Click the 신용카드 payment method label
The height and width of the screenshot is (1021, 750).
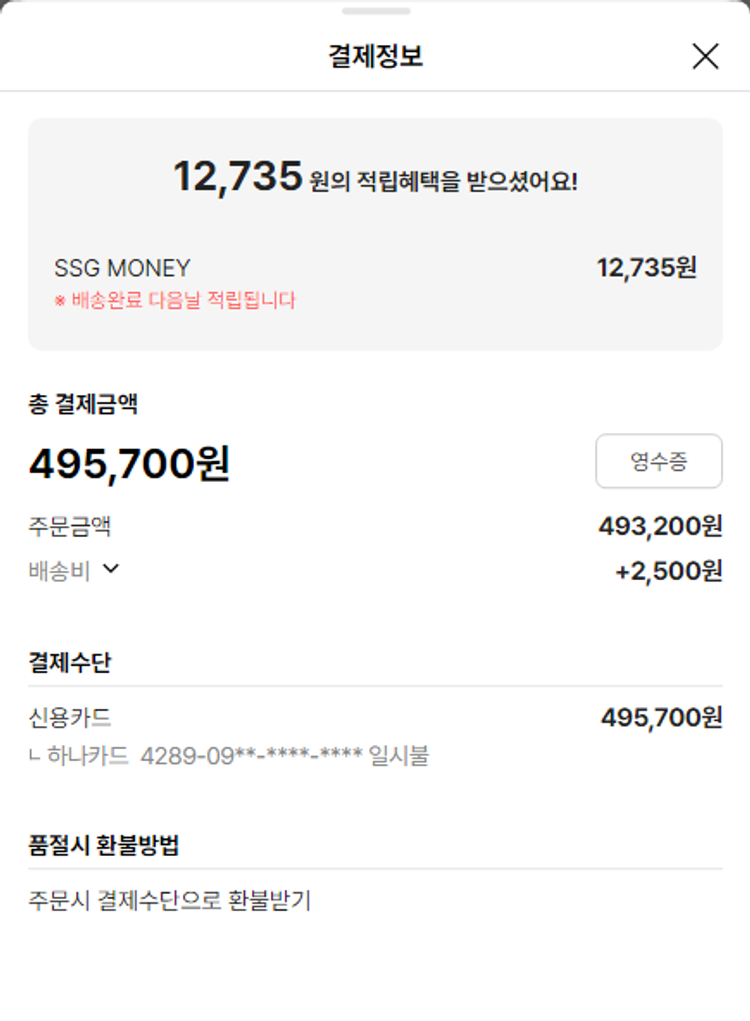(x=70, y=717)
